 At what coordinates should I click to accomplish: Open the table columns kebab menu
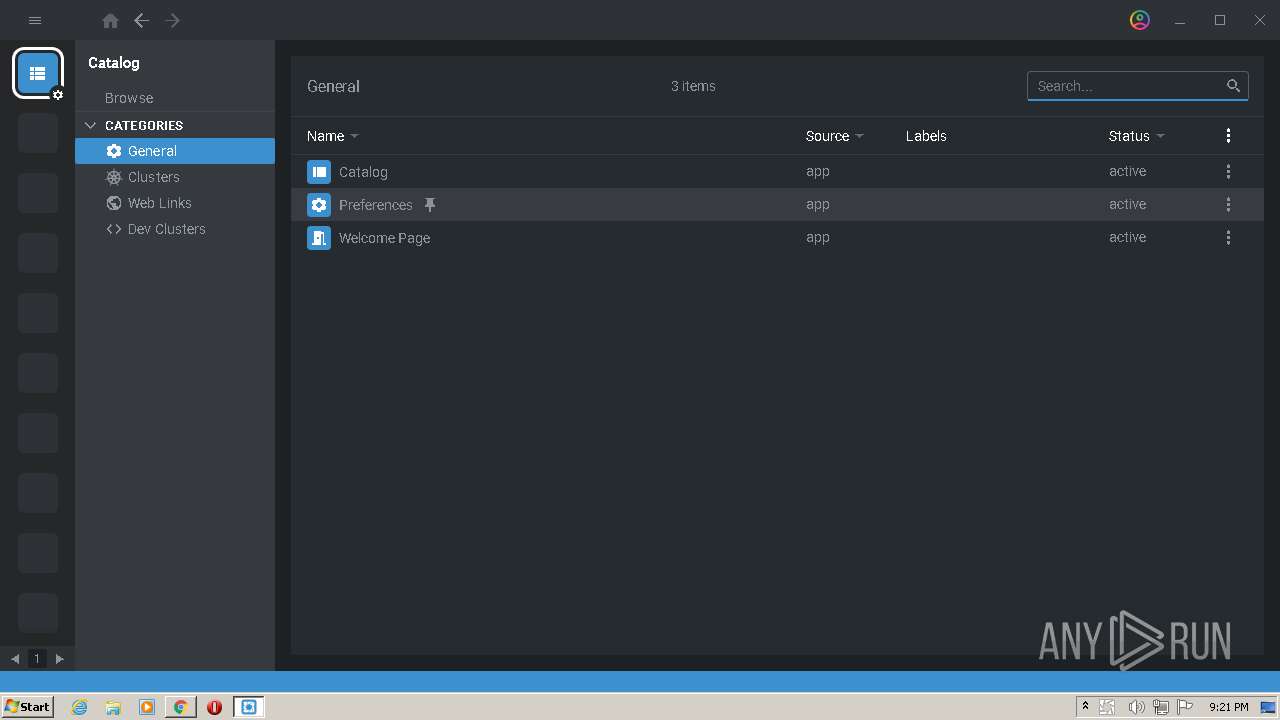pos(1228,136)
